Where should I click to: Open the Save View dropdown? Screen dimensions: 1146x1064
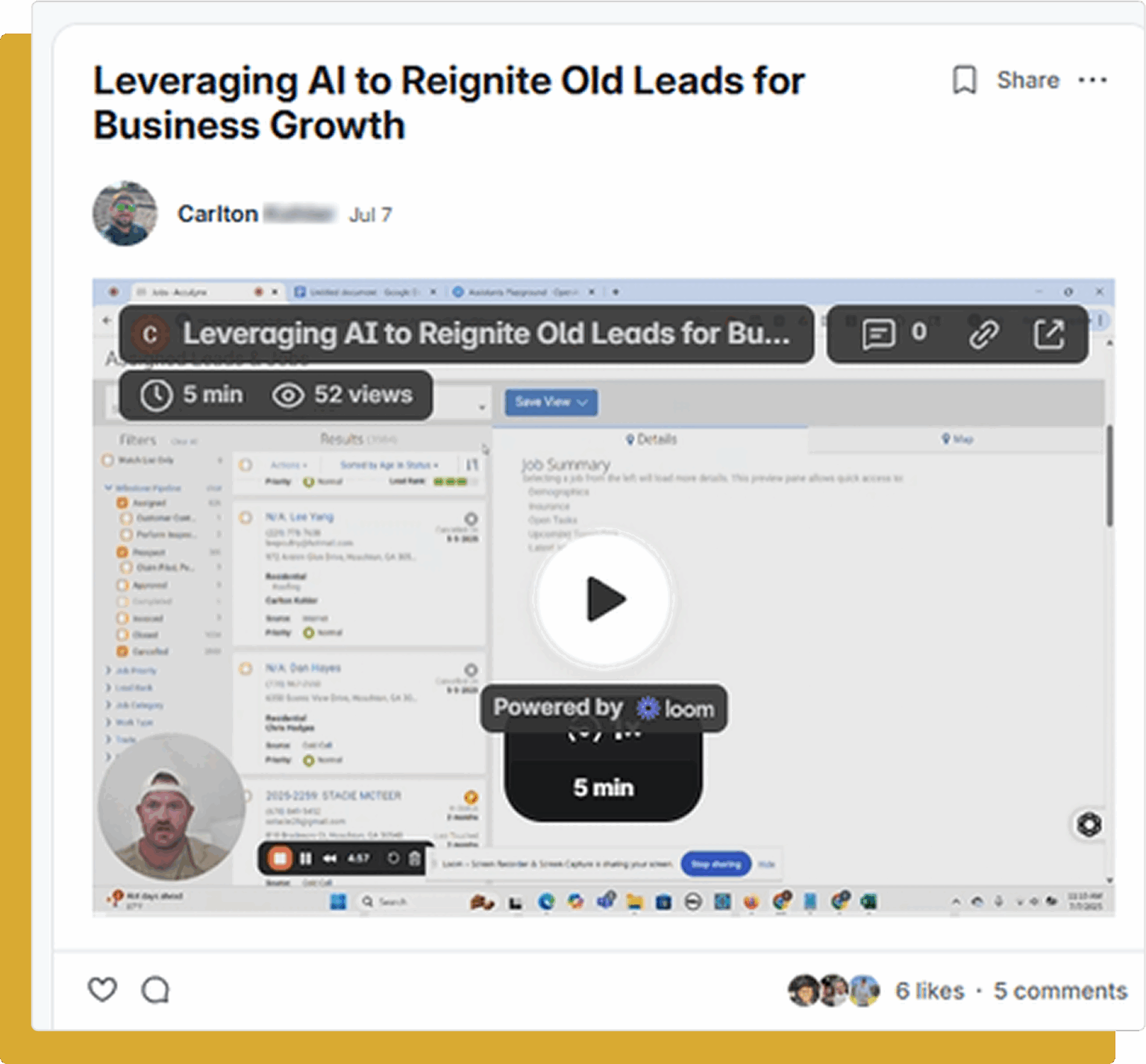coord(551,402)
